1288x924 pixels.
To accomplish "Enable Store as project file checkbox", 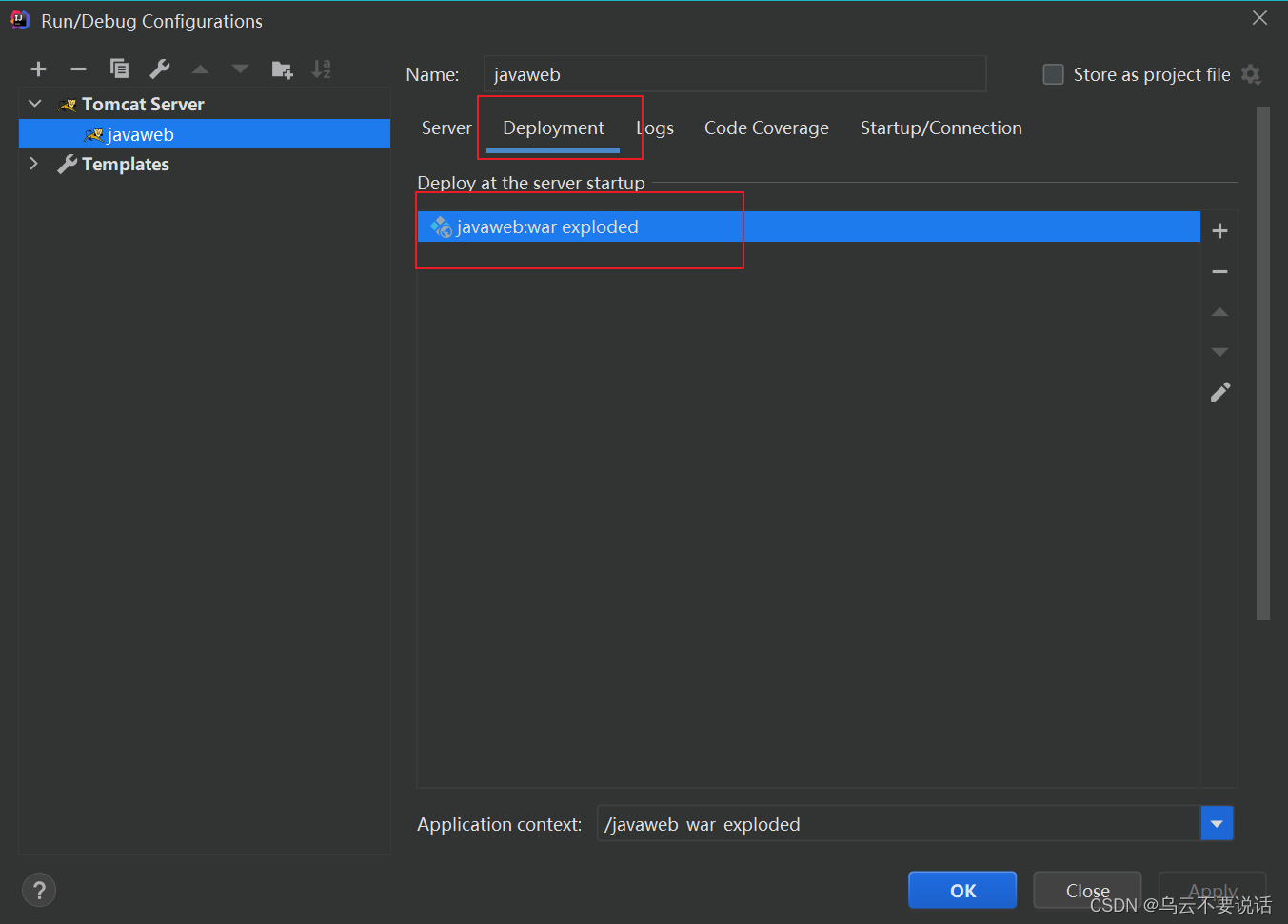I will coord(1053,74).
